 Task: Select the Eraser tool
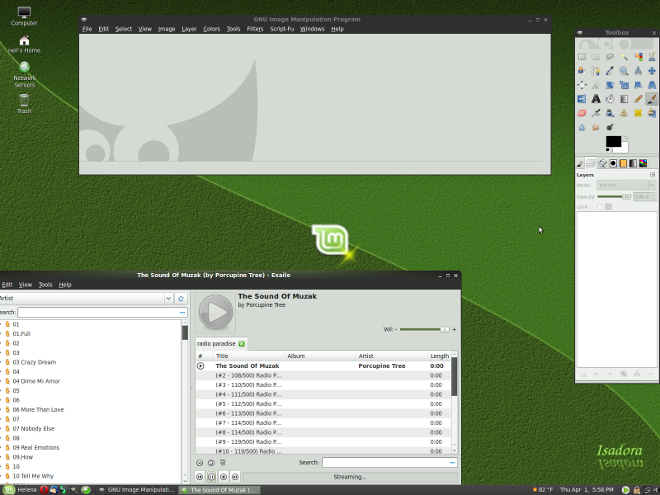click(x=582, y=113)
